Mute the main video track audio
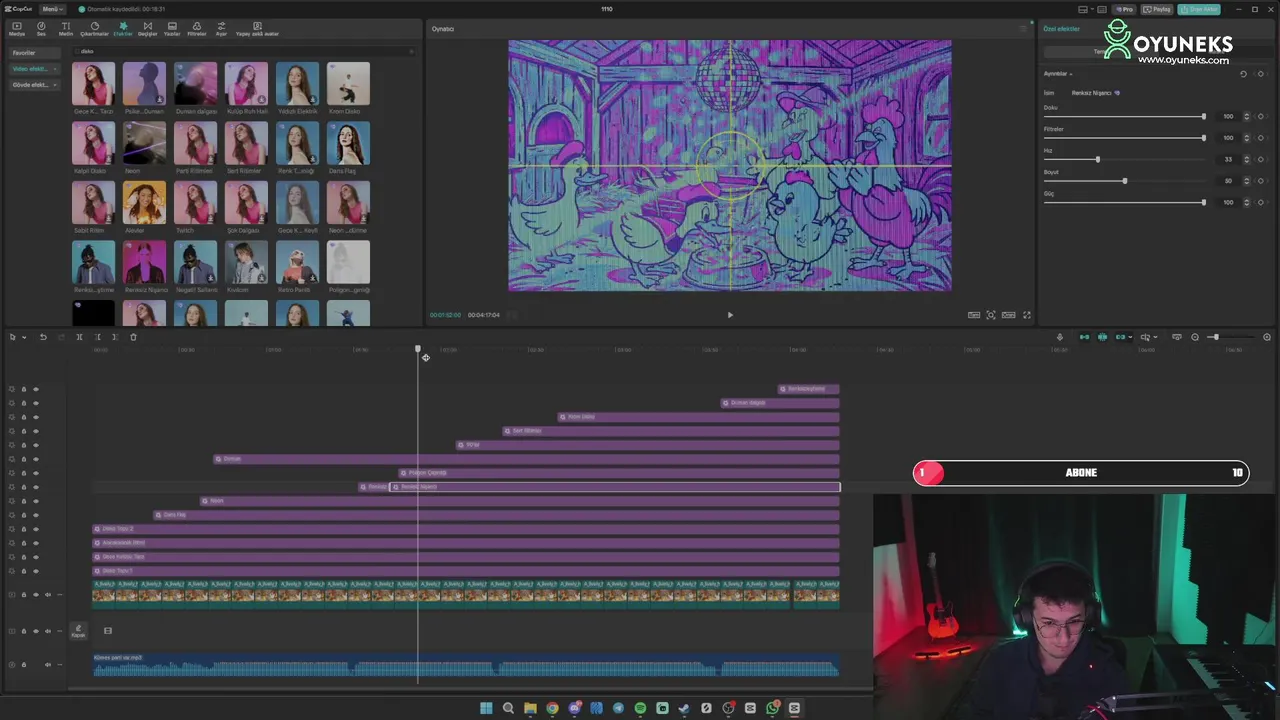Image resolution: width=1280 pixels, height=720 pixels. (x=48, y=595)
